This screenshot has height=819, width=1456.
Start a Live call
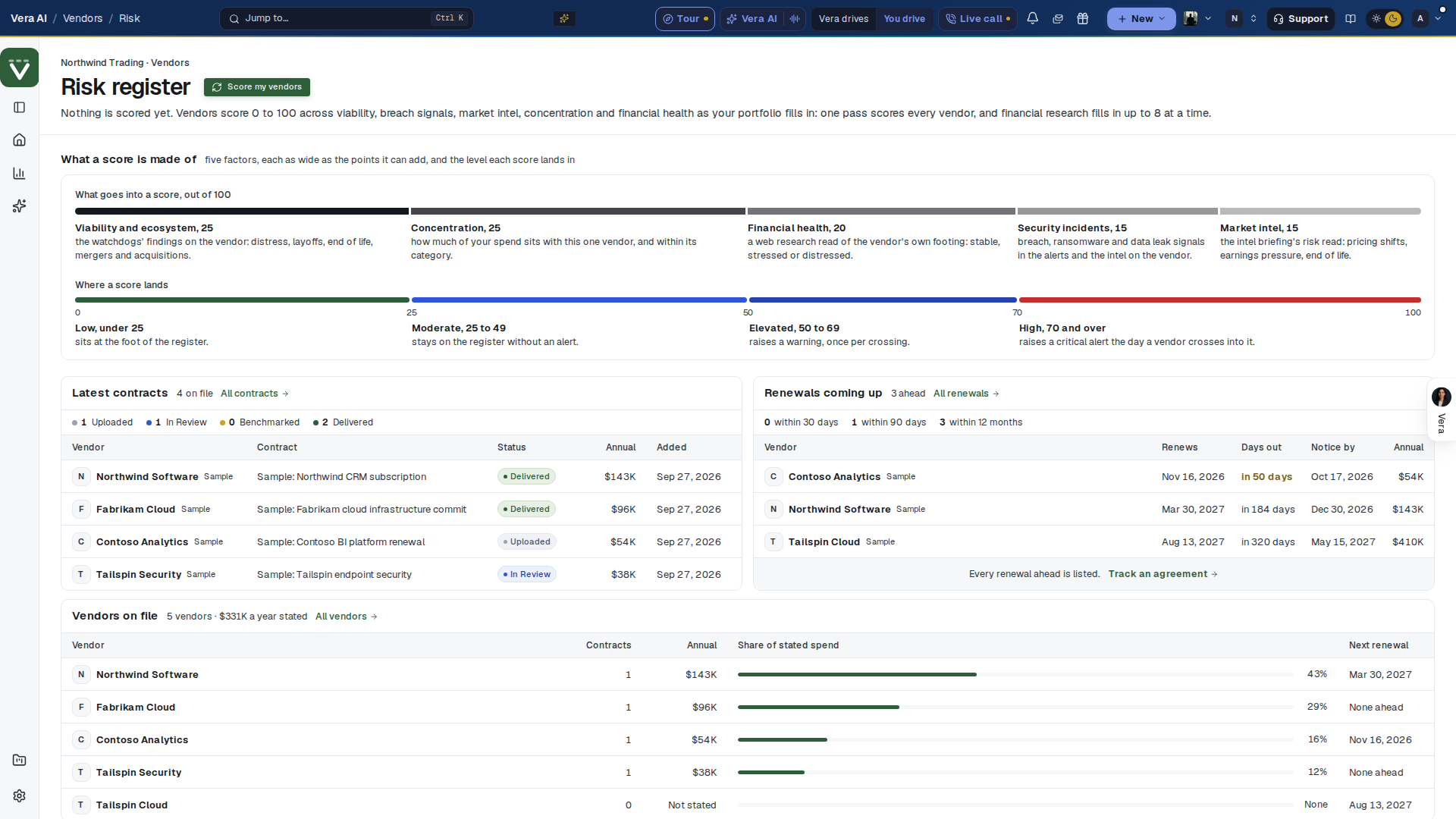pyautogui.click(x=977, y=18)
